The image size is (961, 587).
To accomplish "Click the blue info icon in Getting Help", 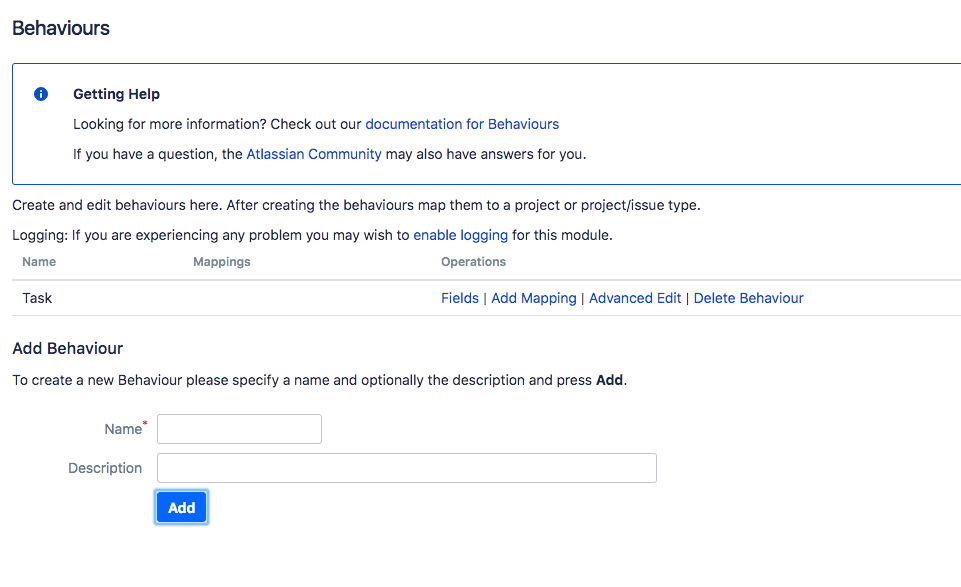I will tap(41, 94).
